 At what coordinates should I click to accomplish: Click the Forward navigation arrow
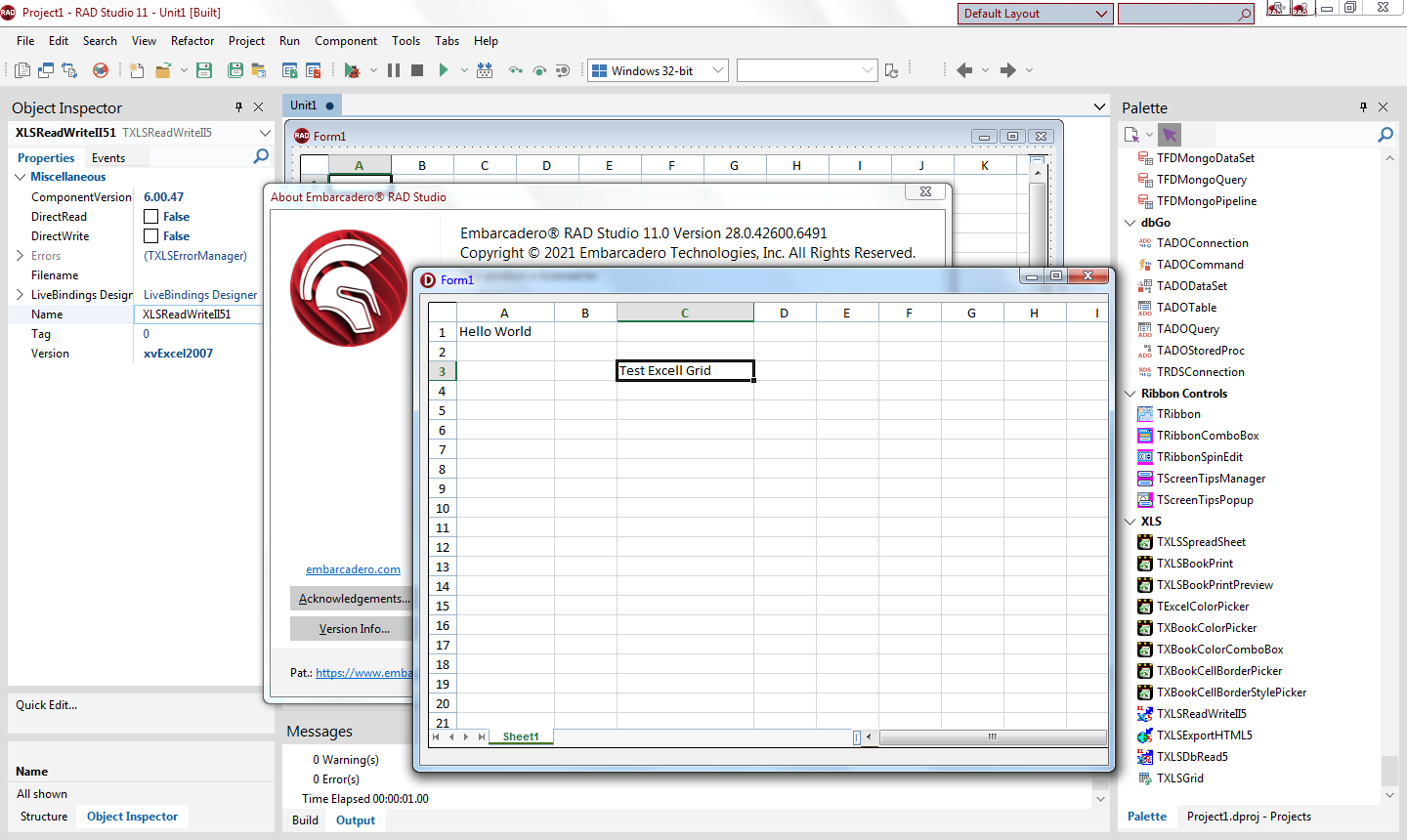click(x=1008, y=70)
